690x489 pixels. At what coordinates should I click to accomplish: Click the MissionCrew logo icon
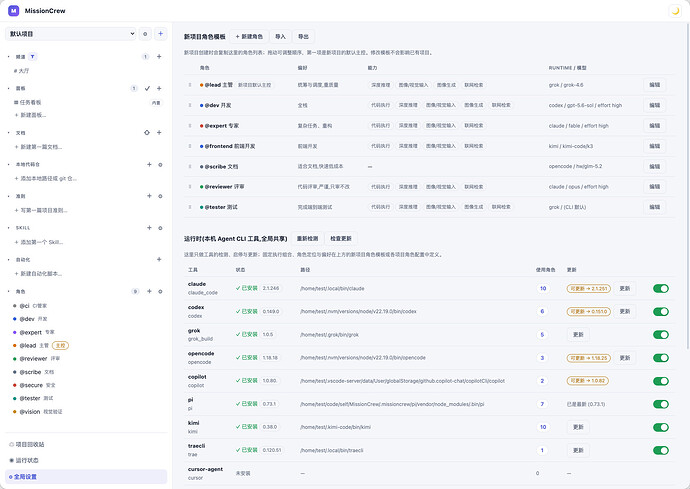pos(14,11)
